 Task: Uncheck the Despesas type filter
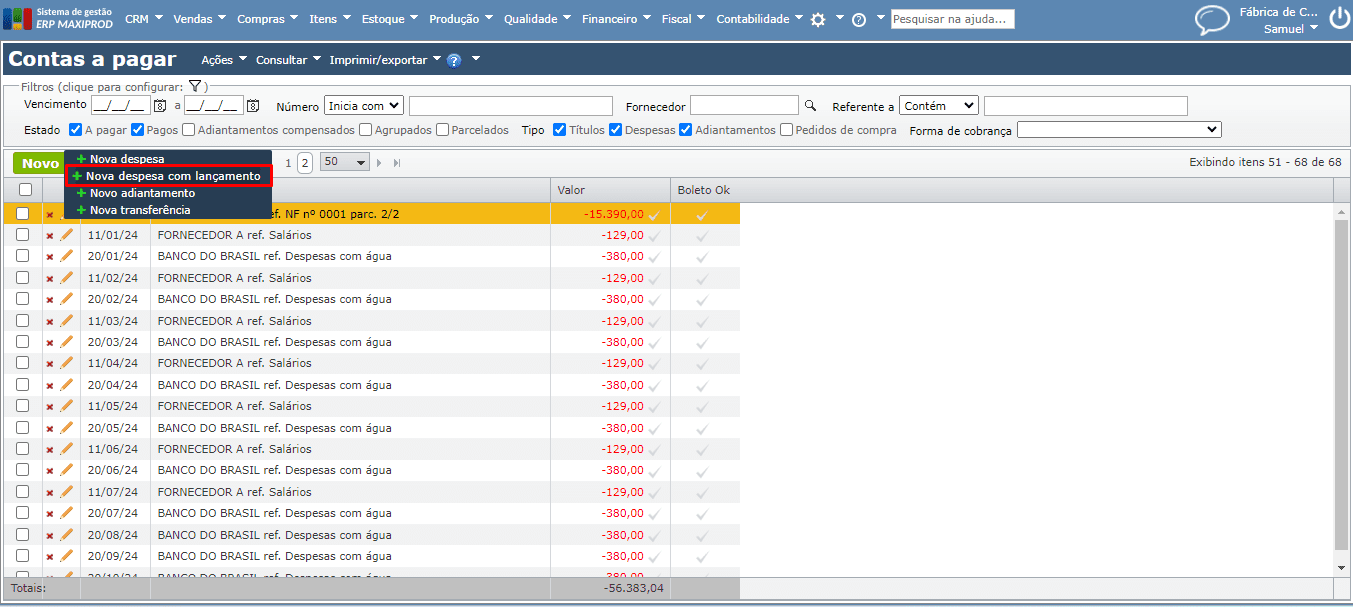616,130
